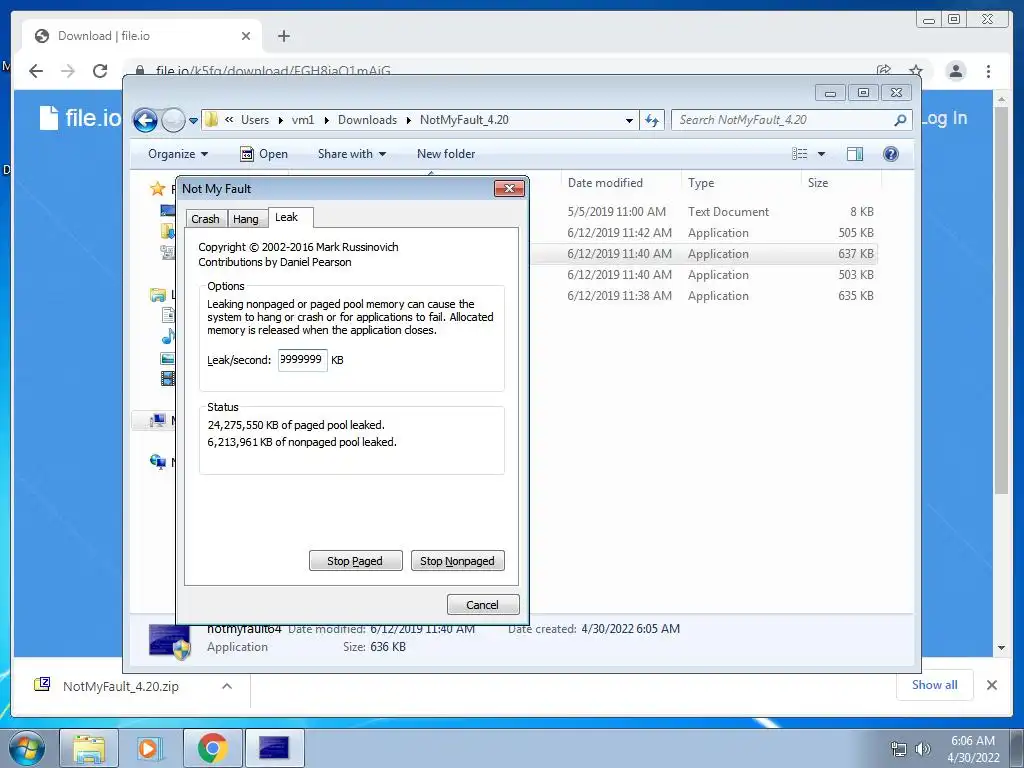Image resolution: width=1024 pixels, height=768 pixels.
Task: Click the Music library icon in sidebar
Action: tap(168, 336)
